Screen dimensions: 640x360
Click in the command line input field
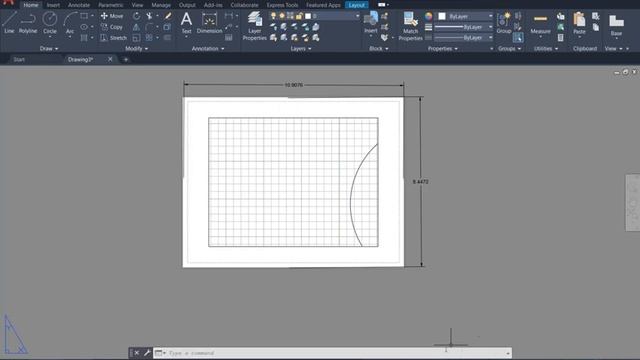337,353
